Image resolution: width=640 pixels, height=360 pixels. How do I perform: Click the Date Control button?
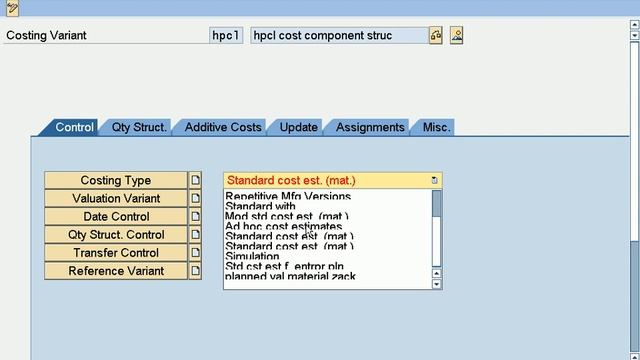click(x=116, y=216)
